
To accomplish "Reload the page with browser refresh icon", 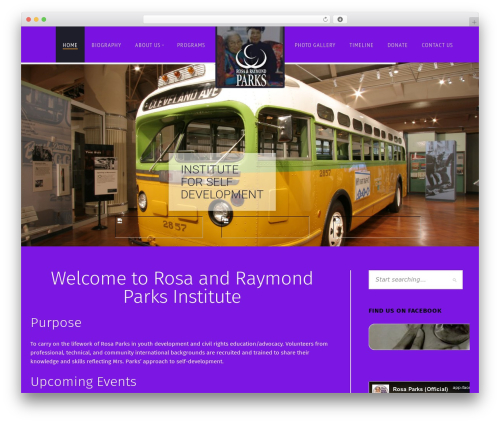I will [x=325, y=19].
